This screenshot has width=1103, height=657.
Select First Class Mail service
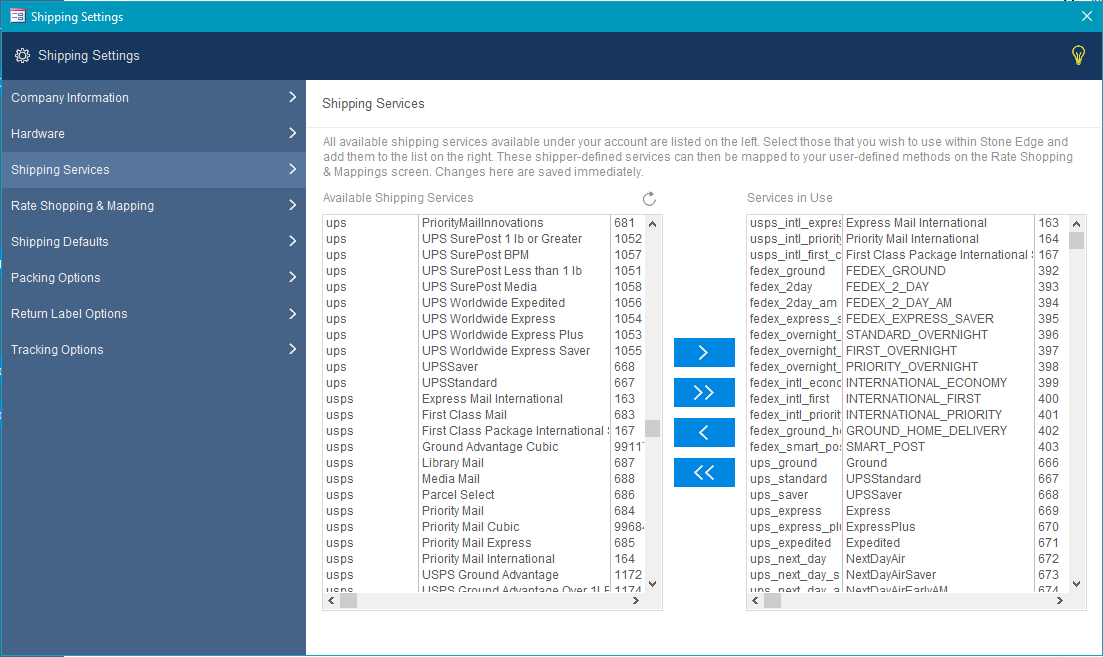(x=483, y=415)
